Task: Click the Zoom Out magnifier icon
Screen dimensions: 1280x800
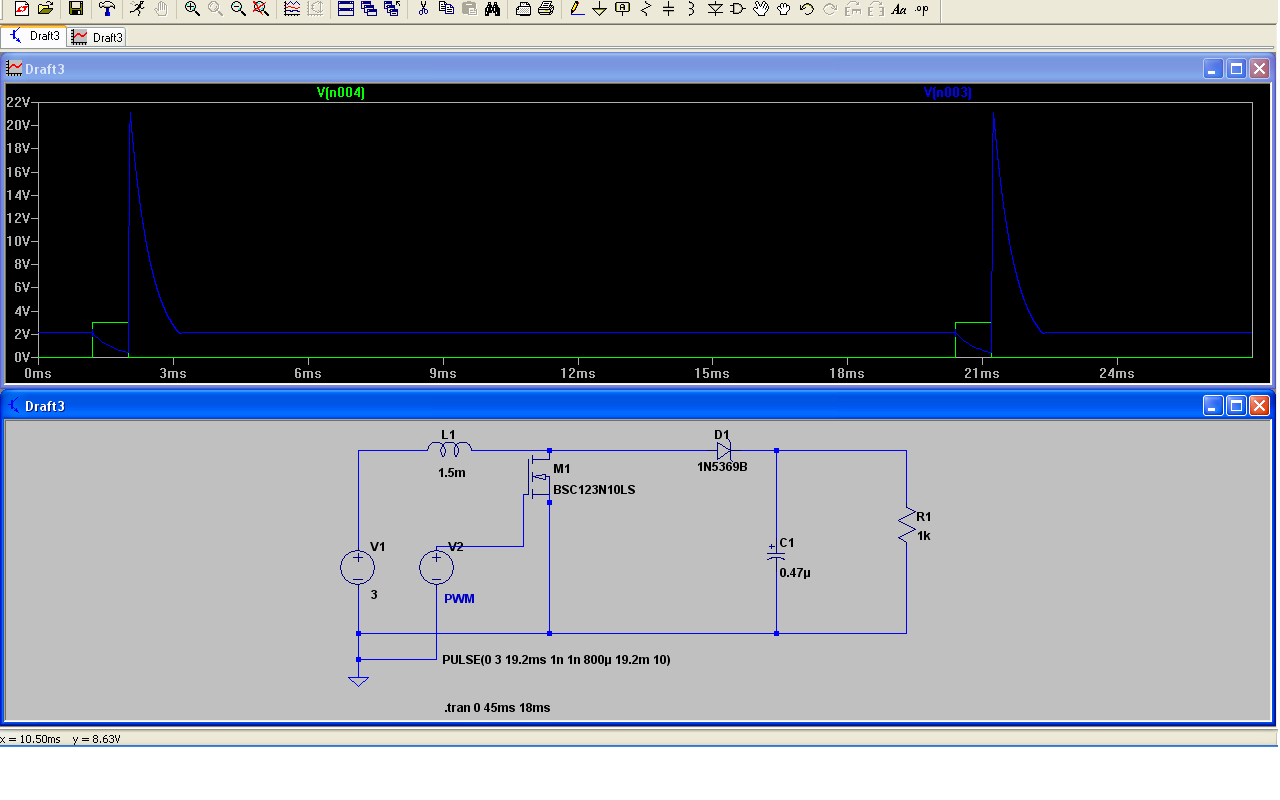Action: (238, 9)
